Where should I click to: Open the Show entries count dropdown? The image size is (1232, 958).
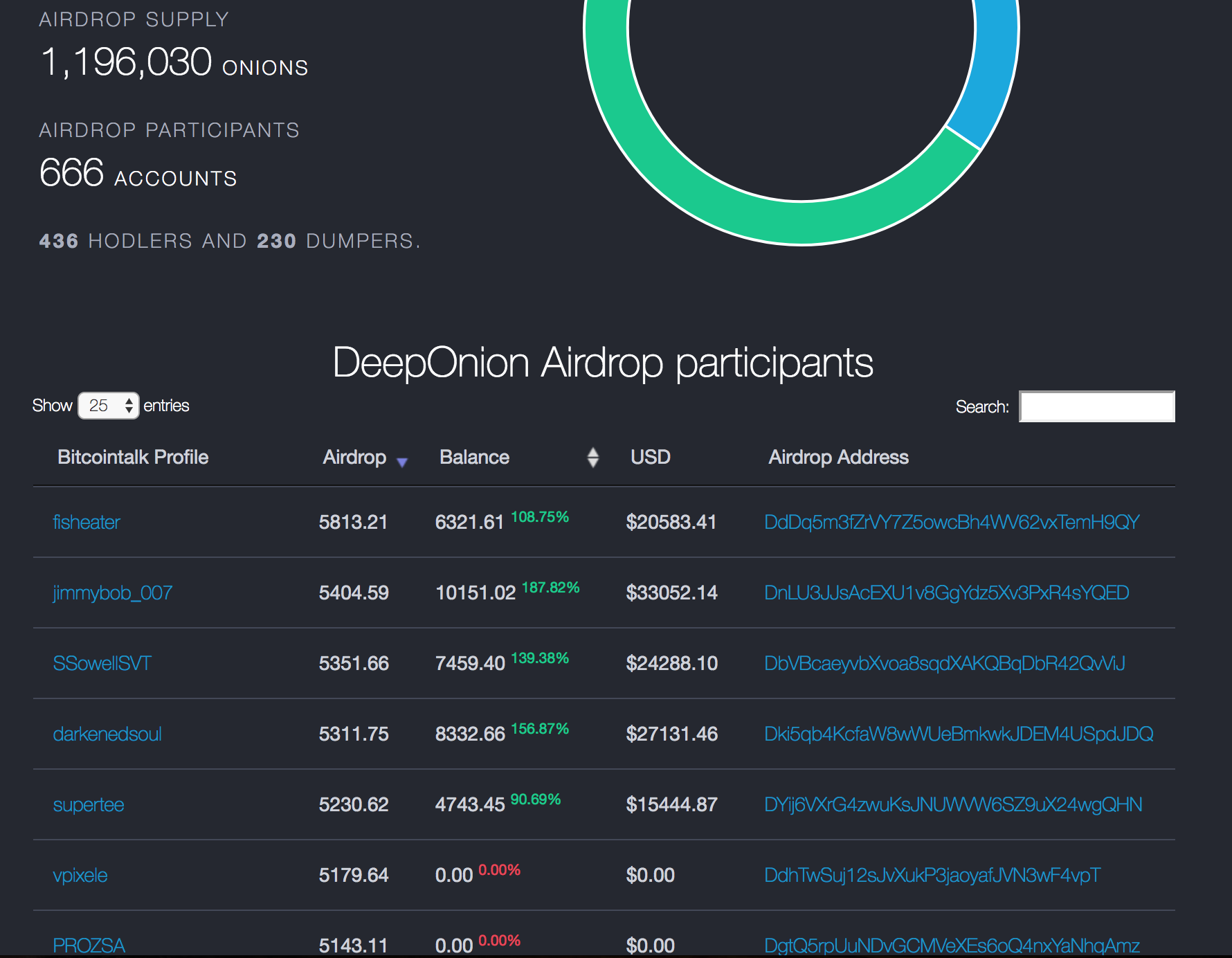109,406
